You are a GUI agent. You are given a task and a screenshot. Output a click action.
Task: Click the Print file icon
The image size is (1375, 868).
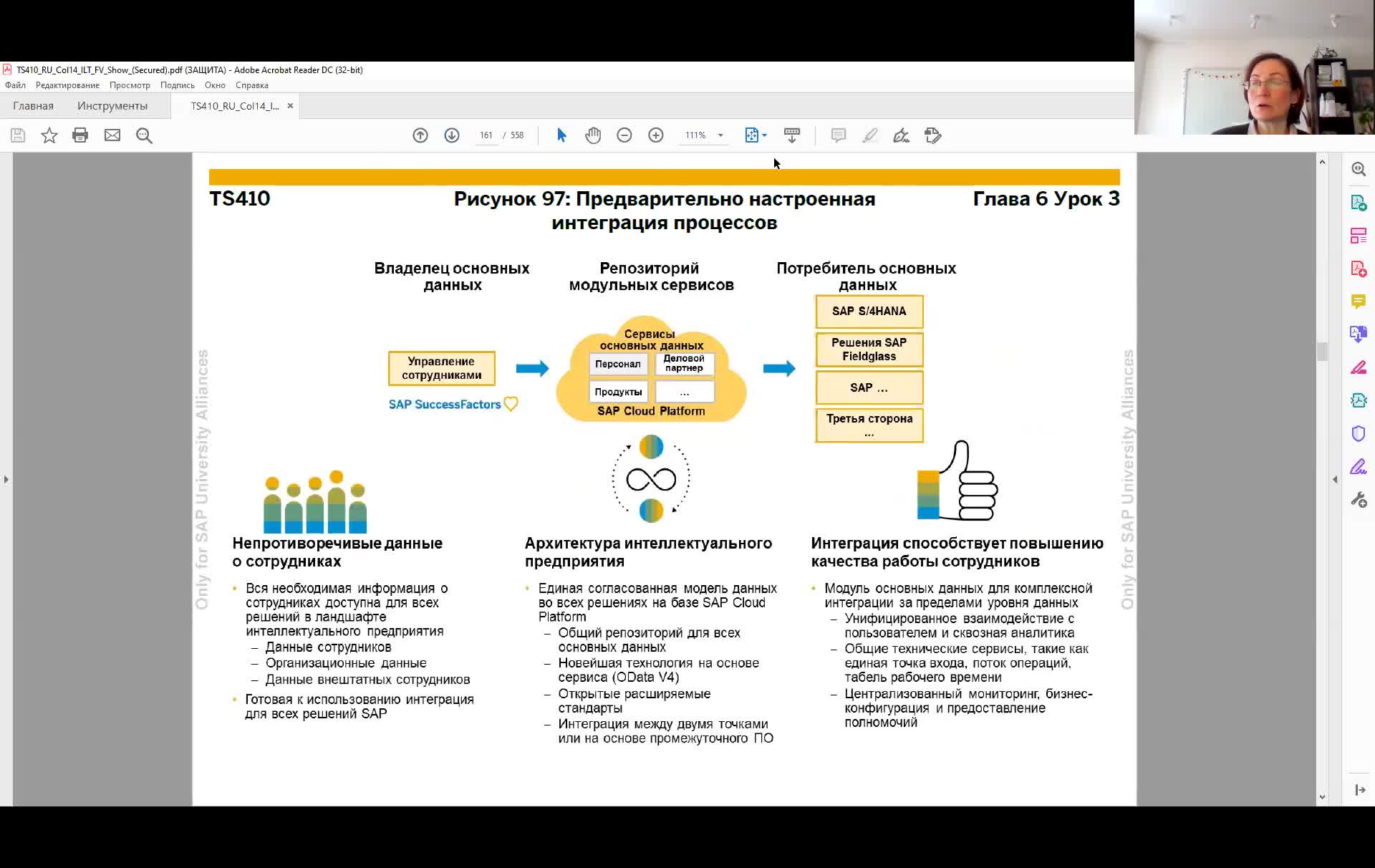(80, 135)
